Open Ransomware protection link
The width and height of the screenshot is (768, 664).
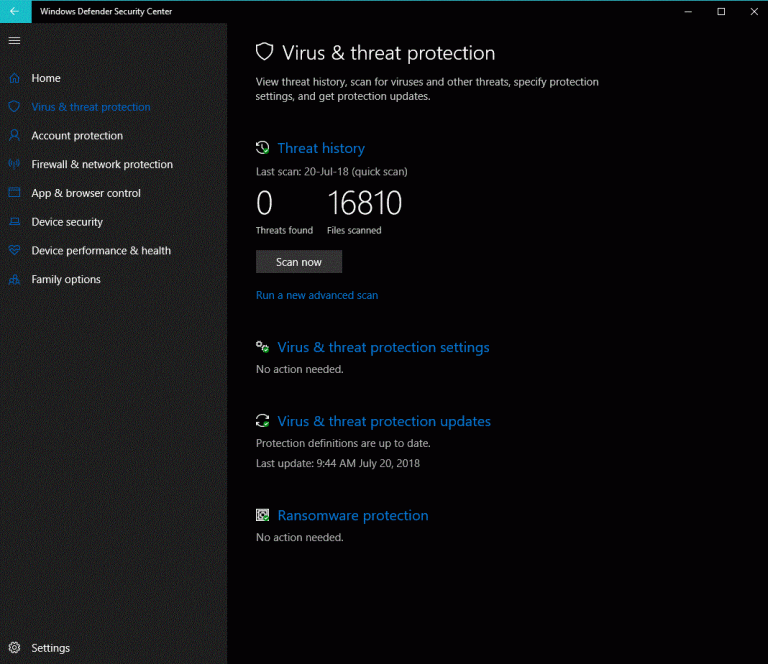tap(352, 515)
